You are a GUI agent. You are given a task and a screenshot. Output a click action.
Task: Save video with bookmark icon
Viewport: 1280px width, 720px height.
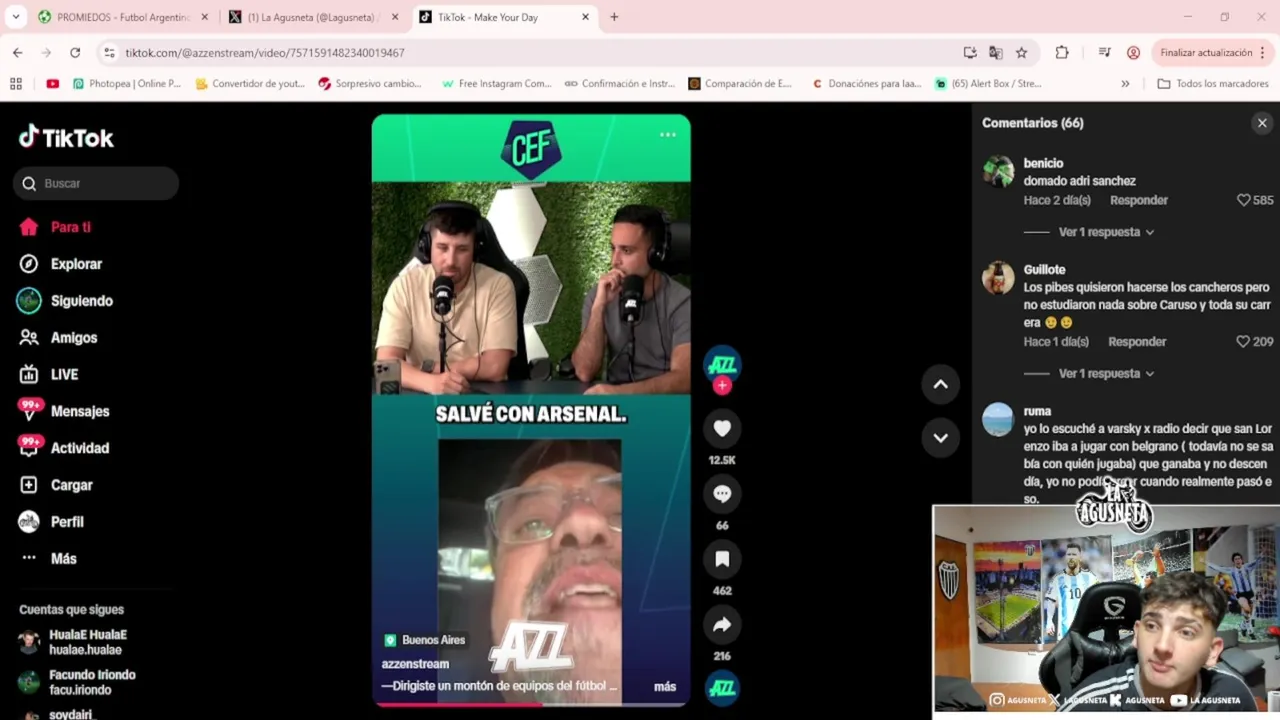click(722, 559)
